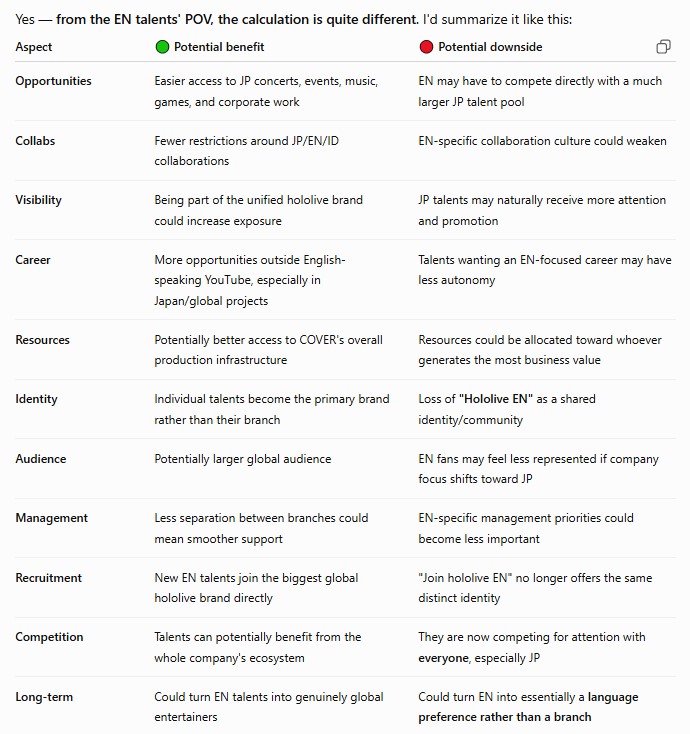Click the red circle beside Potential downside

[426, 47]
